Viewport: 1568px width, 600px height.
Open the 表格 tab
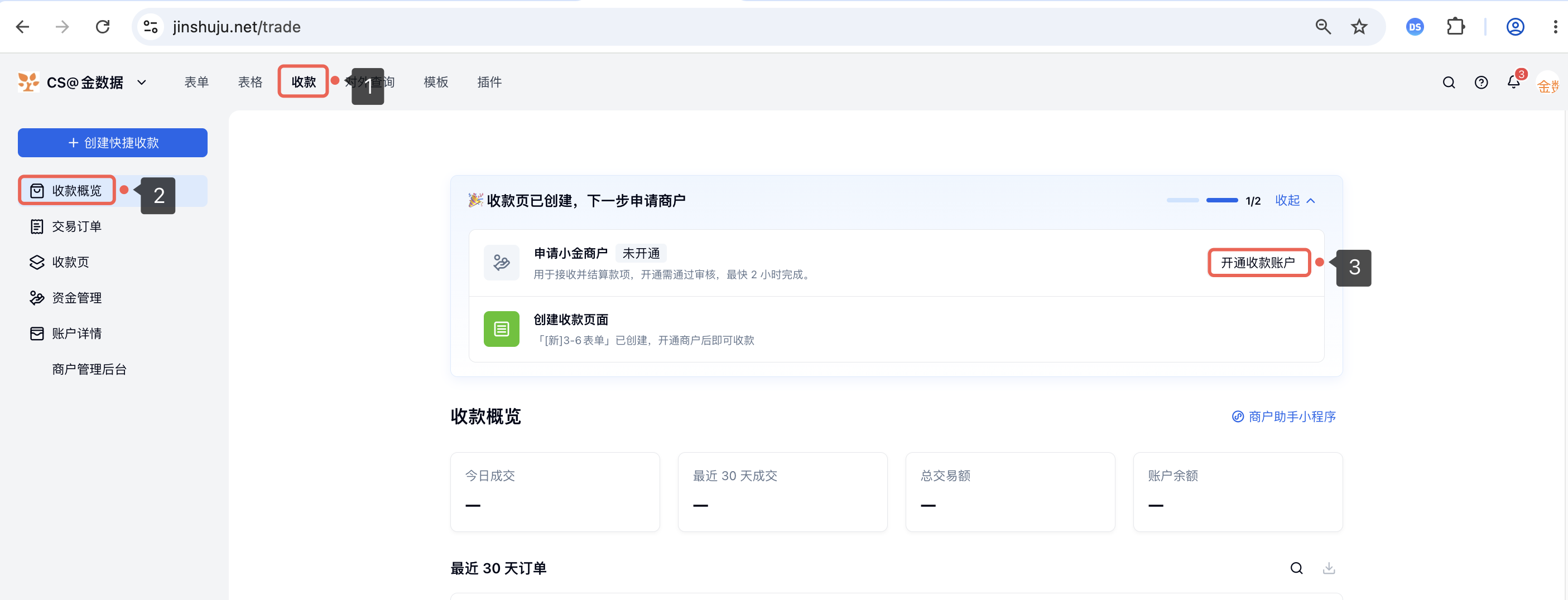(x=250, y=82)
